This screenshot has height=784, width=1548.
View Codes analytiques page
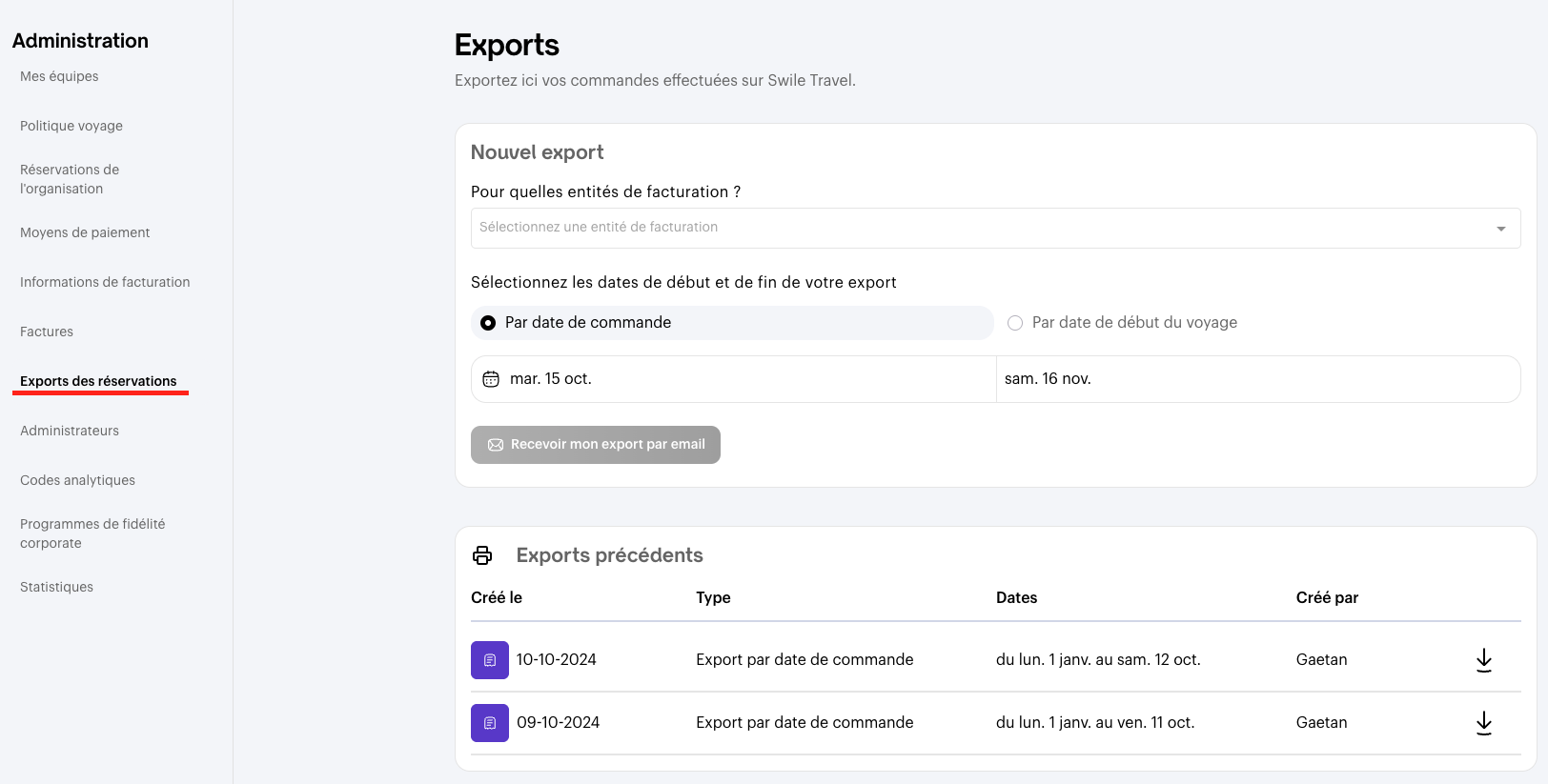coord(77,480)
